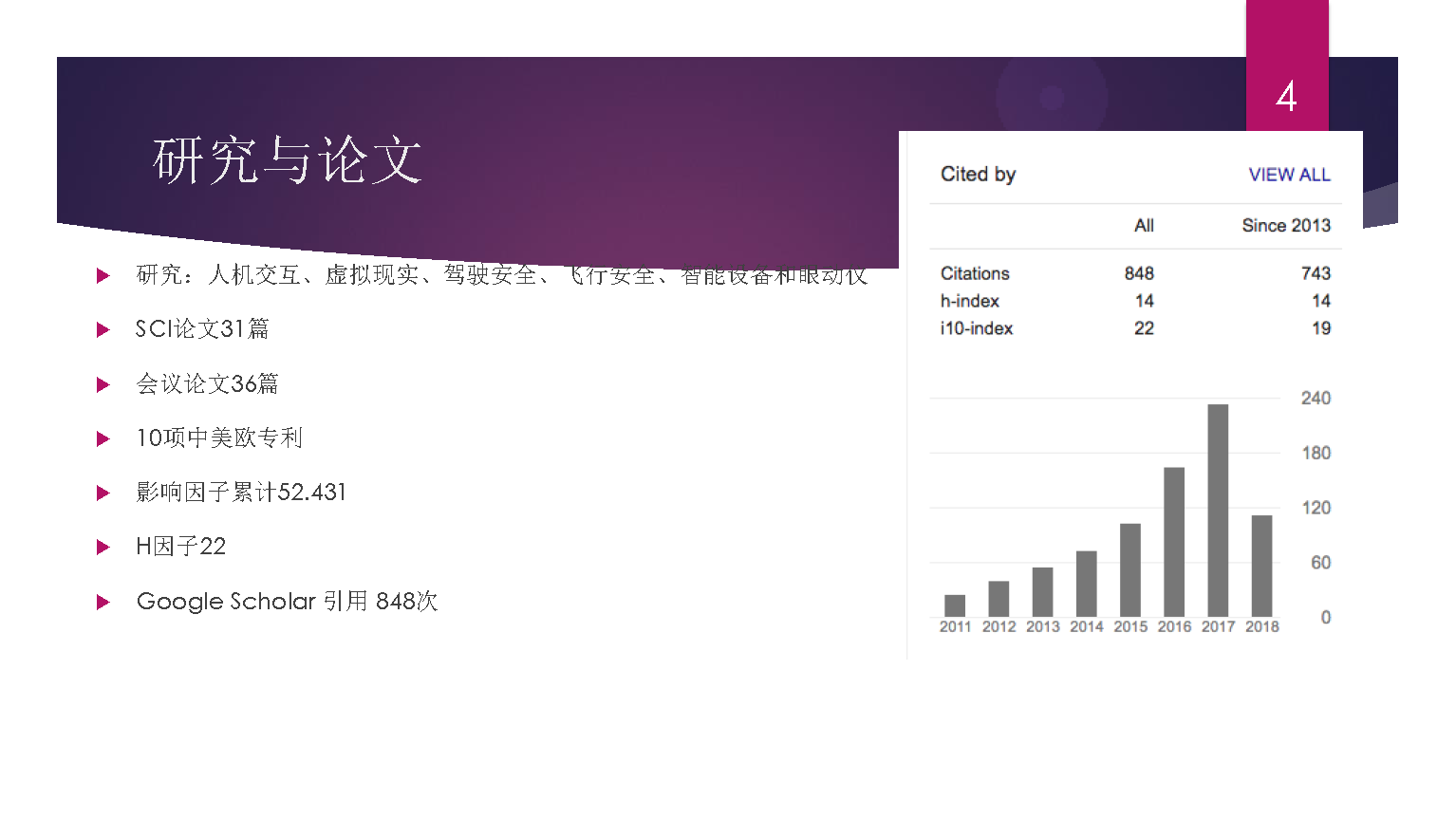Click the All column header
Image resolution: width=1456 pixels, height=819 pixels.
tap(1144, 226)
